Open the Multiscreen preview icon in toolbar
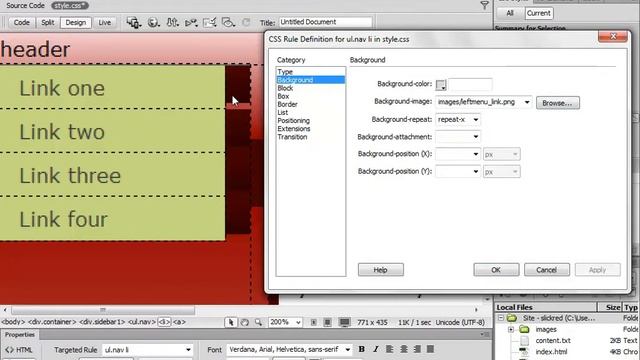640x360 pixels. point(133,22)
